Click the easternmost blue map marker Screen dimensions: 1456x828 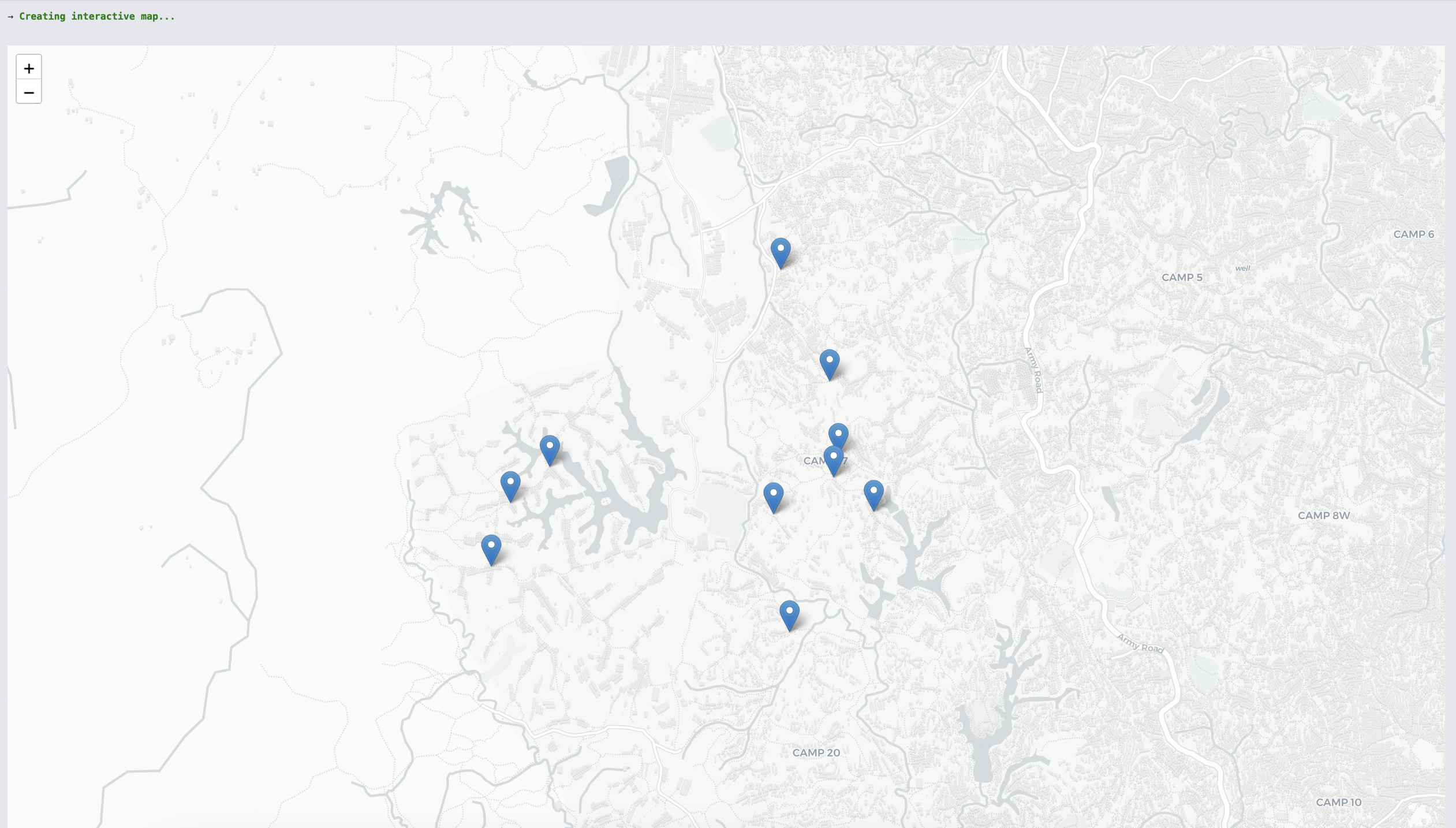[x=873, y=494]
